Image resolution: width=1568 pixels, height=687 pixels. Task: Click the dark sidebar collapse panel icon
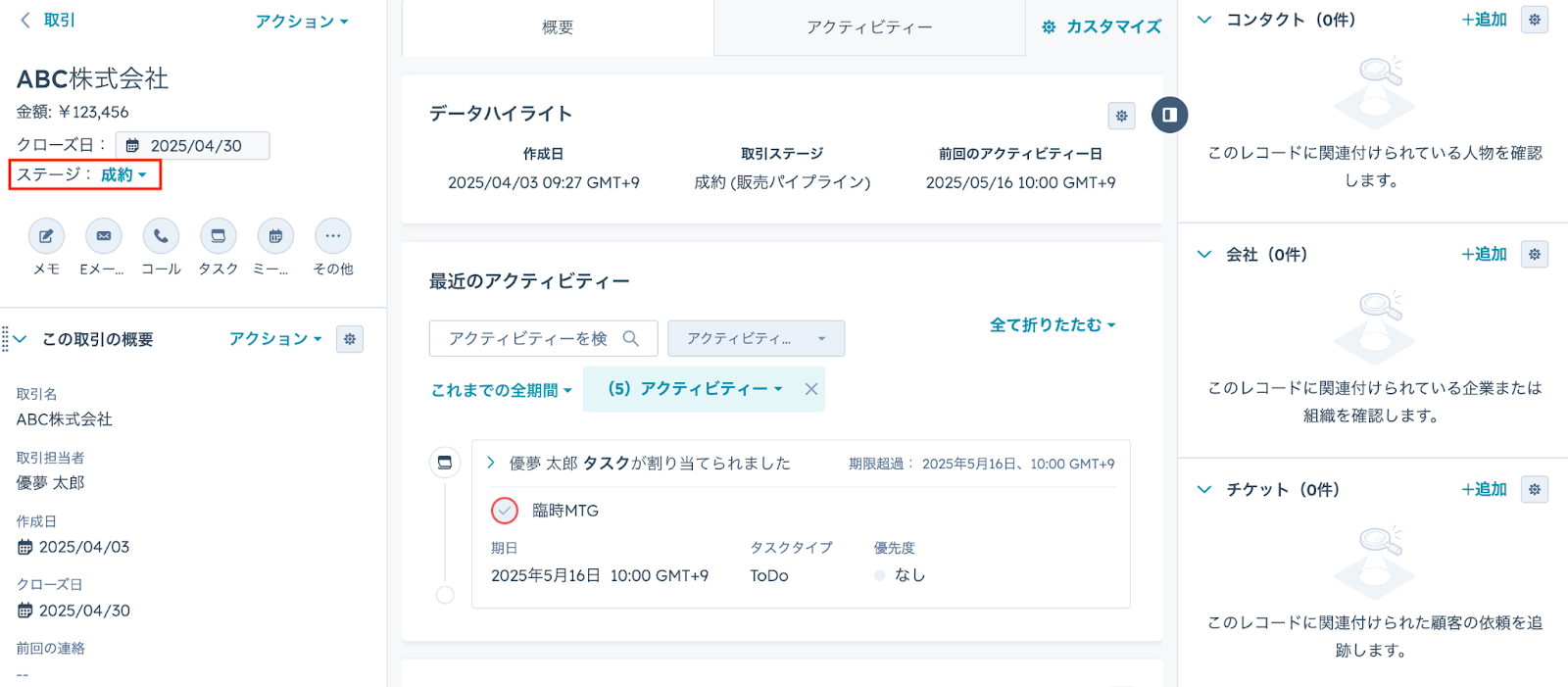[1169, 115]
